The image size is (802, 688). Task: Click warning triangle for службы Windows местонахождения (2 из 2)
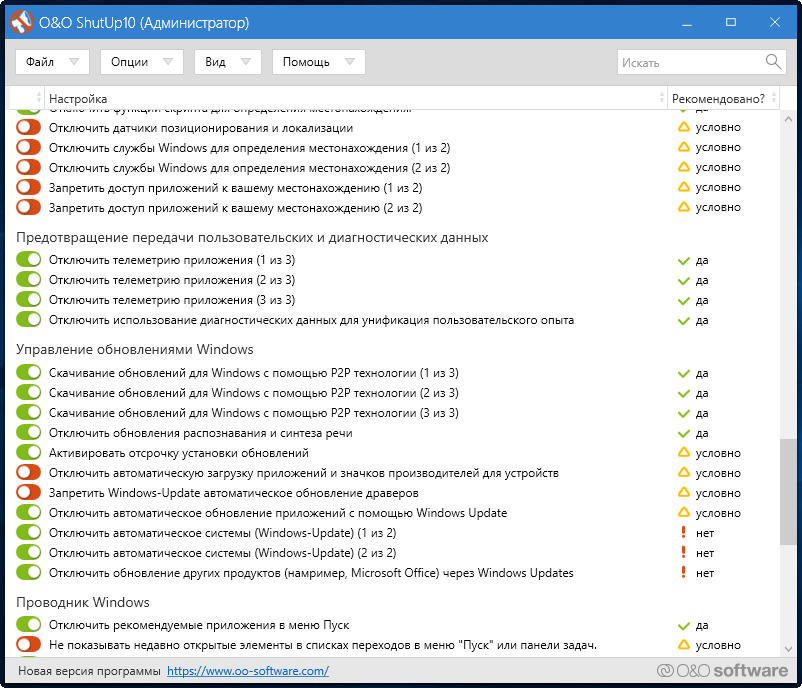(683, 167)
